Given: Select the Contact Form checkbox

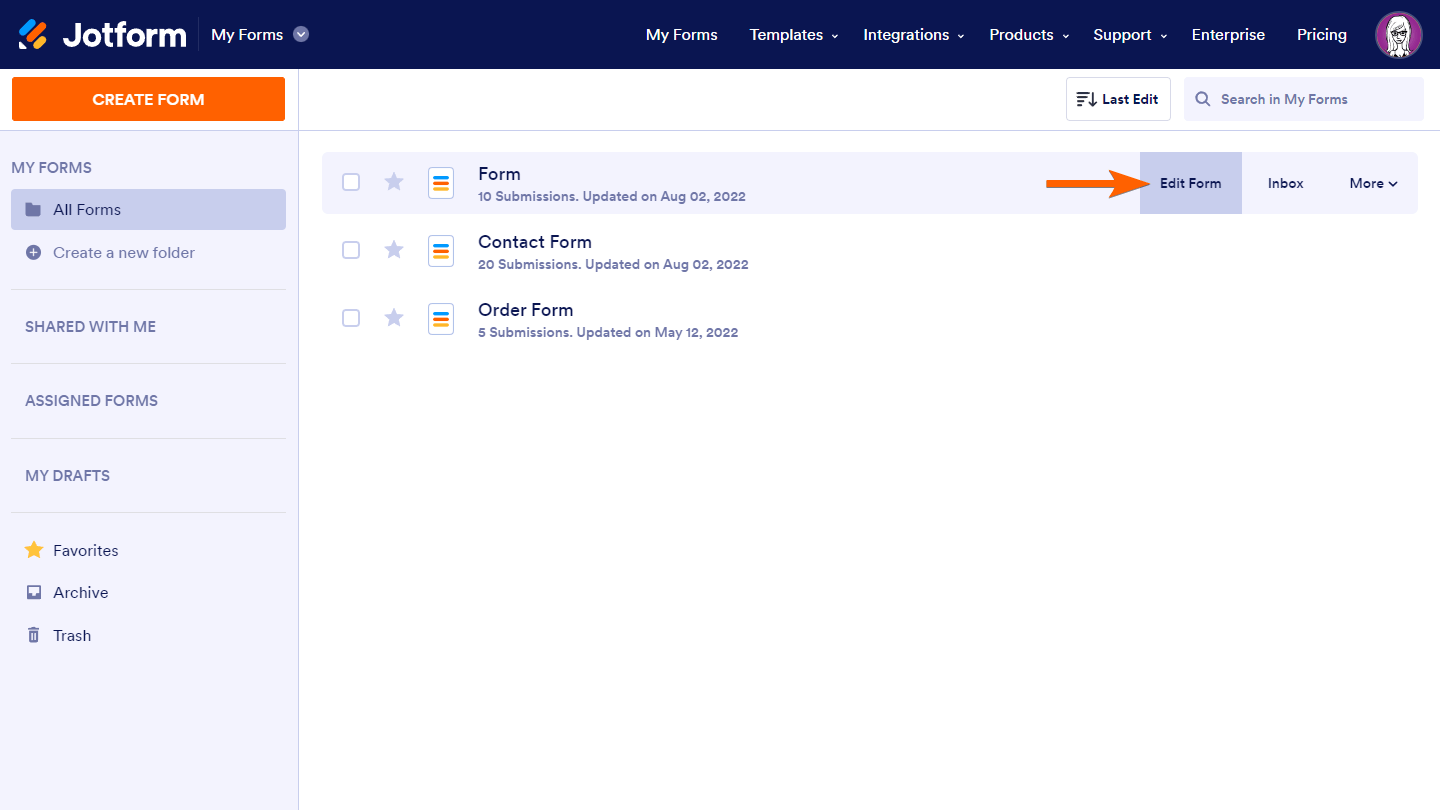Looking at the screenshot, I should (x=351, y=250).
